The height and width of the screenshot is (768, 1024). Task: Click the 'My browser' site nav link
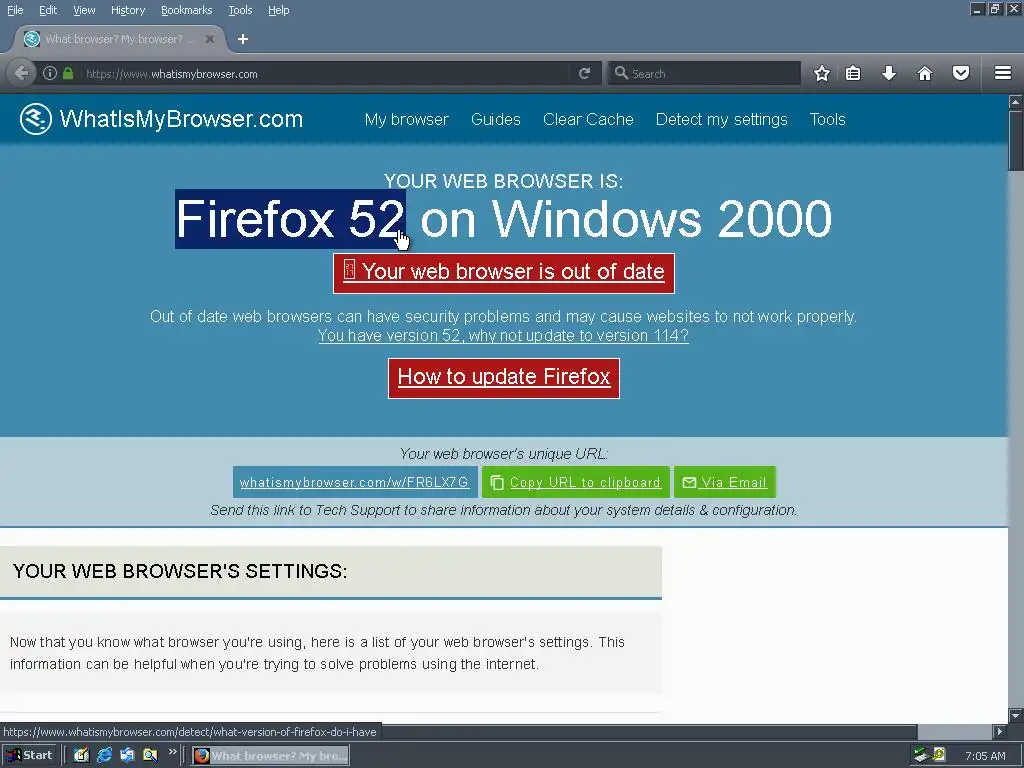406,120
